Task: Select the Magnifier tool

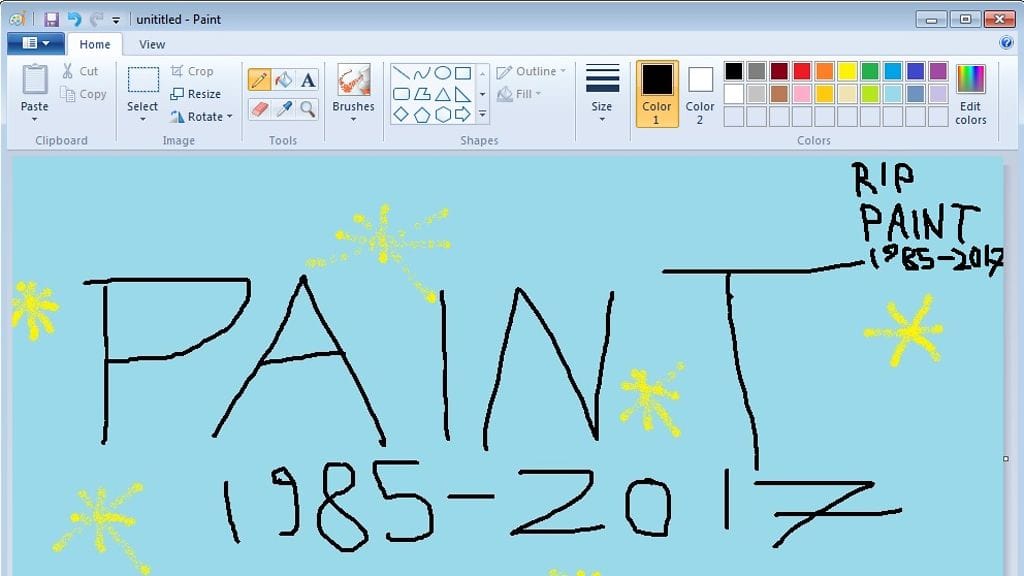Action: 307,110
